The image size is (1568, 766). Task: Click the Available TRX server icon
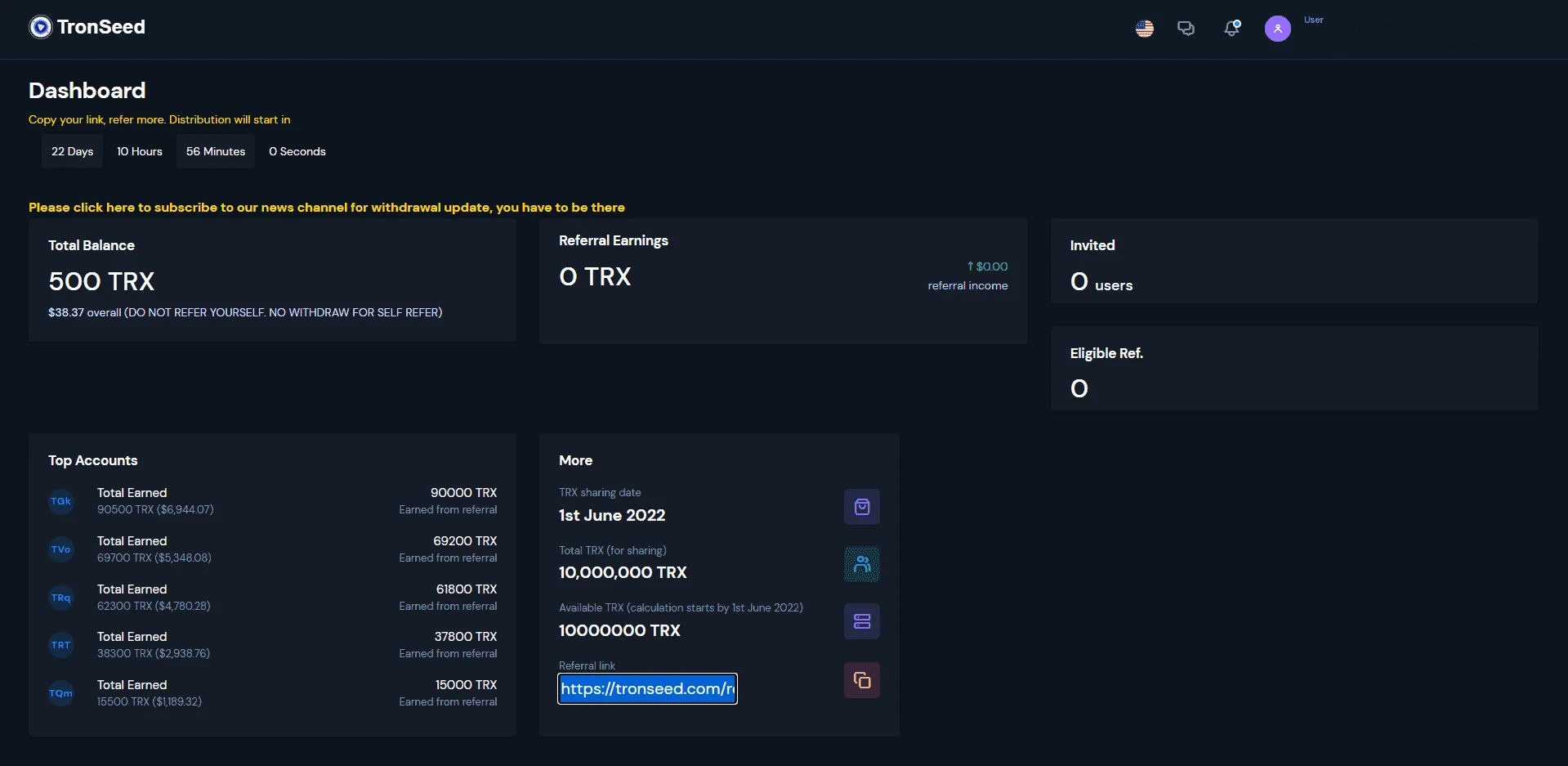pos(862,621)
